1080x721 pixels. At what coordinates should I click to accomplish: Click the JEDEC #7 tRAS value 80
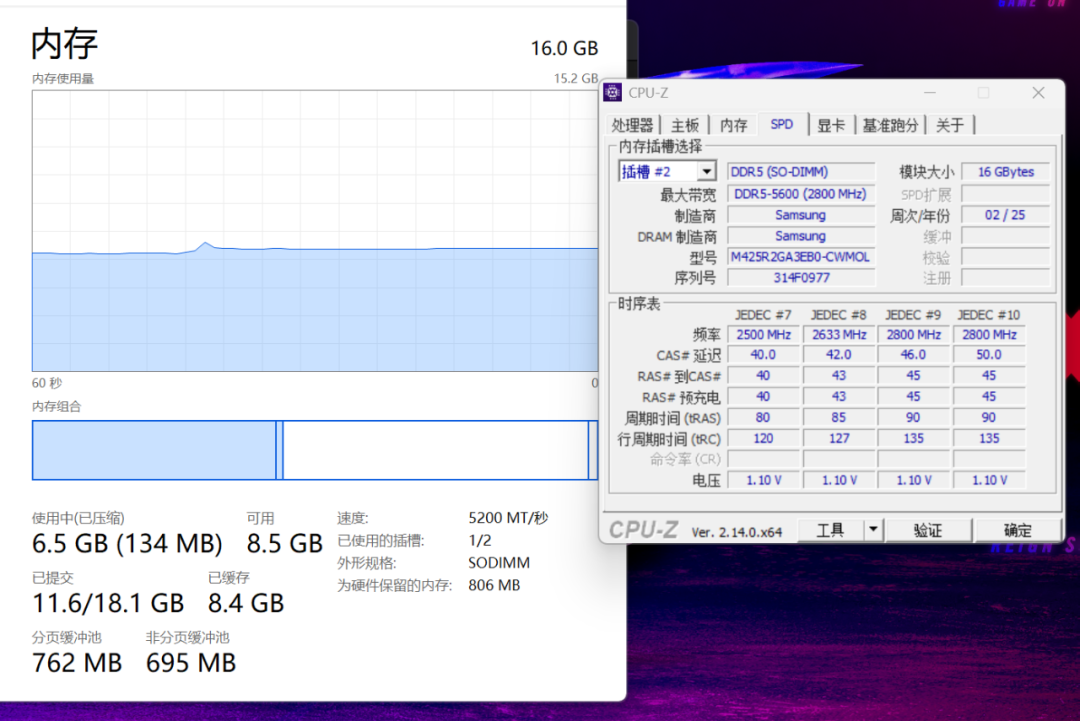coord(763,417)
